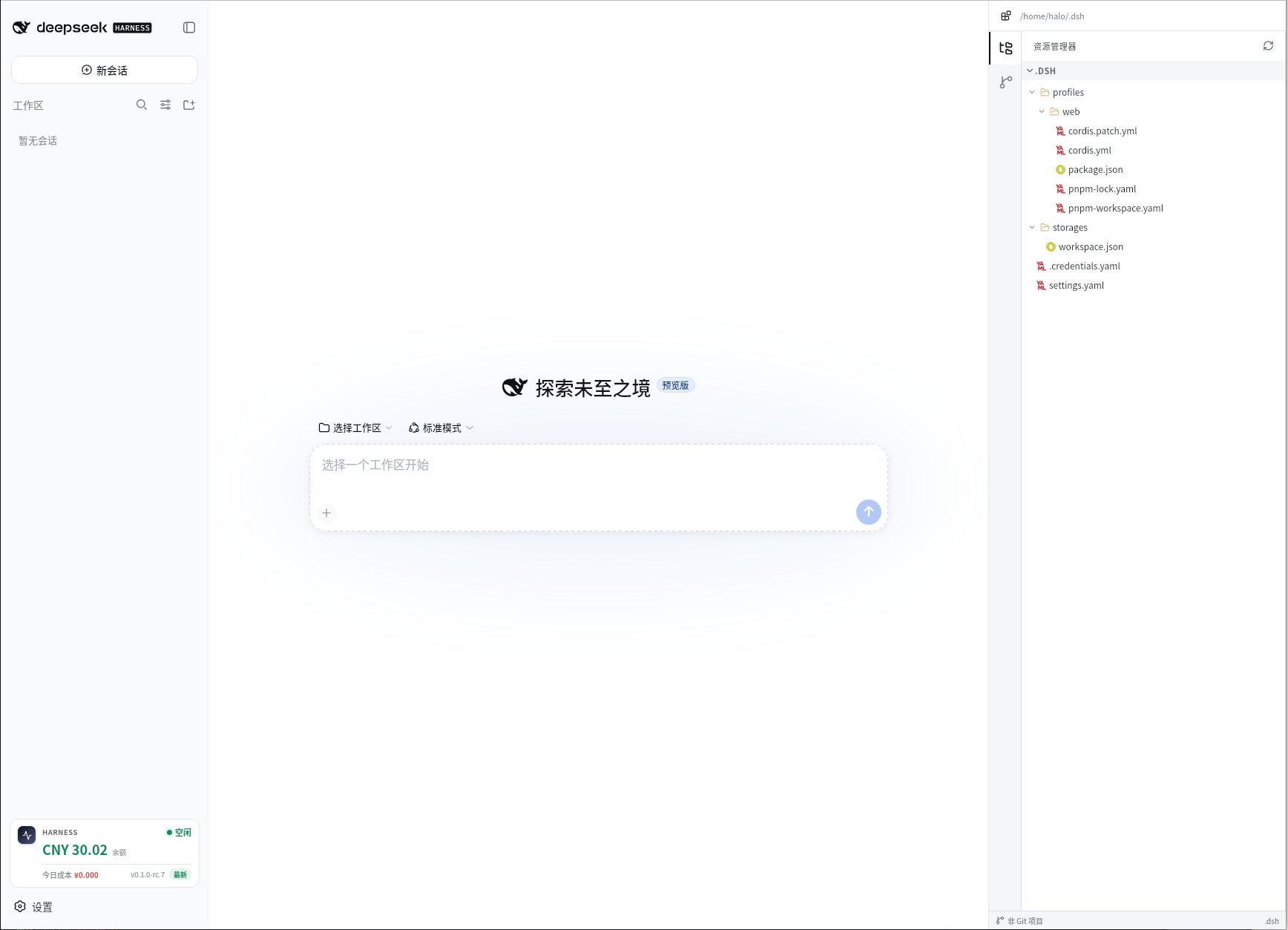Start a new conversation with 新会话
The width and height of the screenshot is (1288, 930).
105,70
